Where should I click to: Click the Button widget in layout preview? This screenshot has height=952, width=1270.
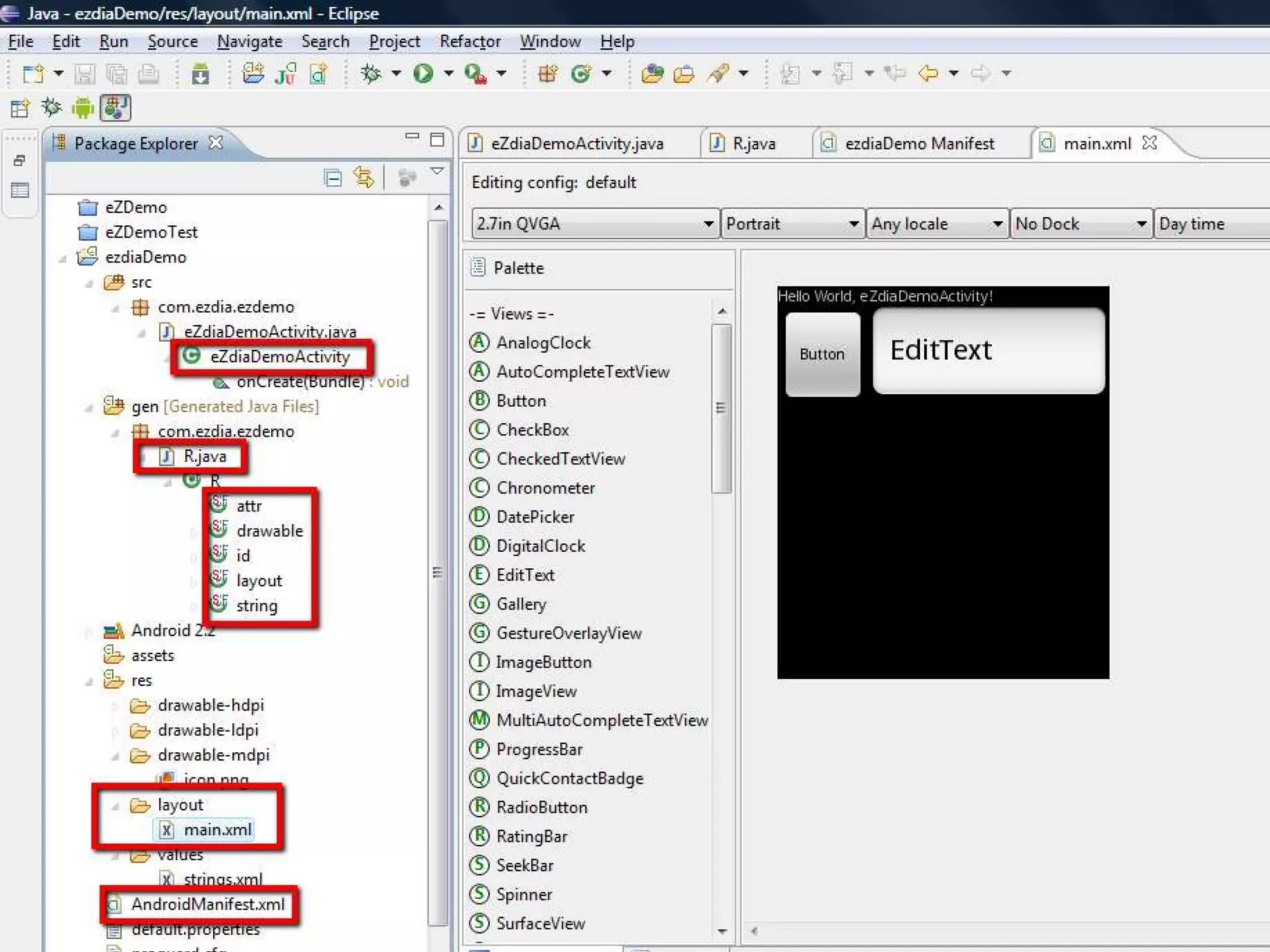point(822,354)
